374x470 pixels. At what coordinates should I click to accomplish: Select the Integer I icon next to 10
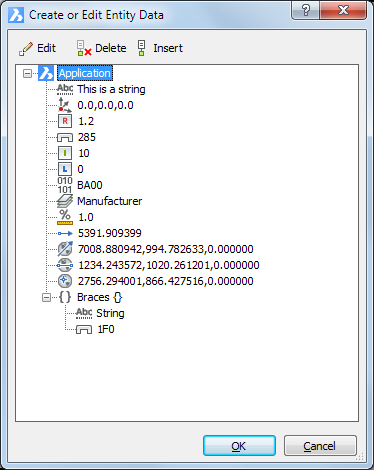[65, 153]
